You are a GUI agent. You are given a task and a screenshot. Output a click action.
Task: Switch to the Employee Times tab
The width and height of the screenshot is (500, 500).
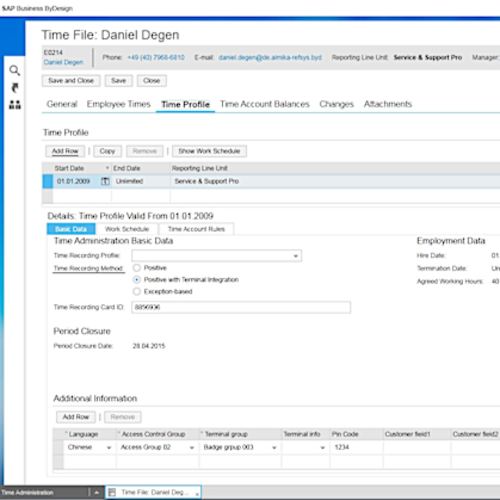119,104
